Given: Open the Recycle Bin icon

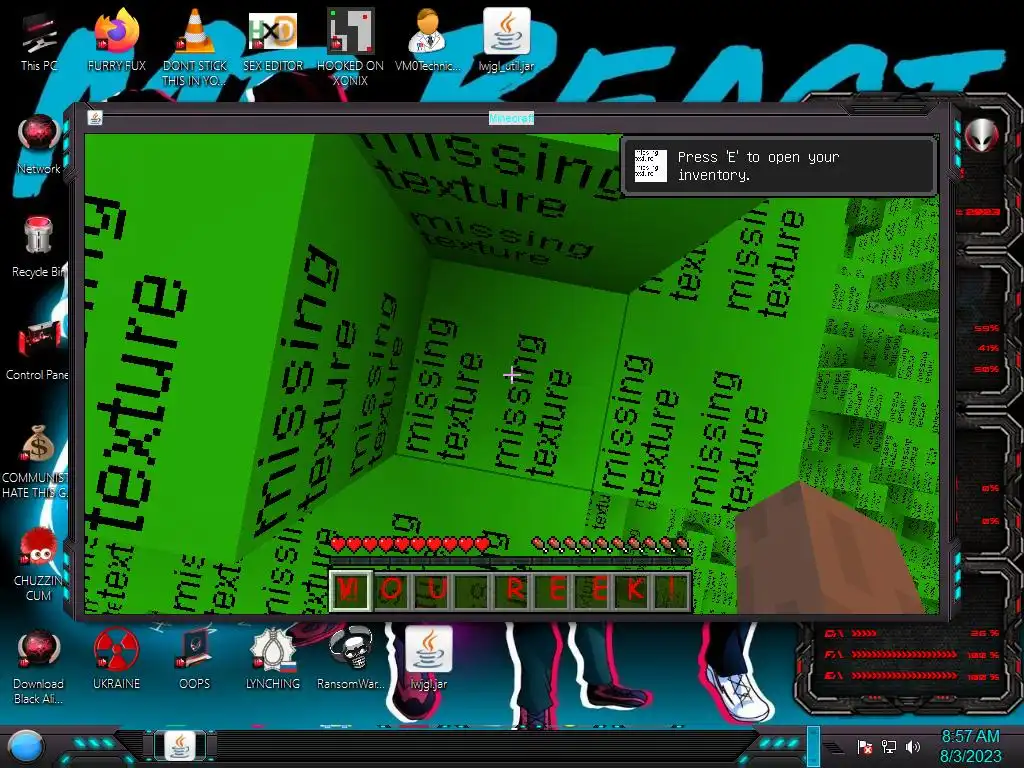Looking at the screenshot, I should coord(39,247).
